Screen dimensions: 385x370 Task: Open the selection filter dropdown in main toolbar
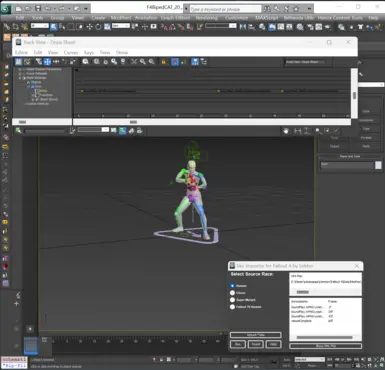point(40,26)
